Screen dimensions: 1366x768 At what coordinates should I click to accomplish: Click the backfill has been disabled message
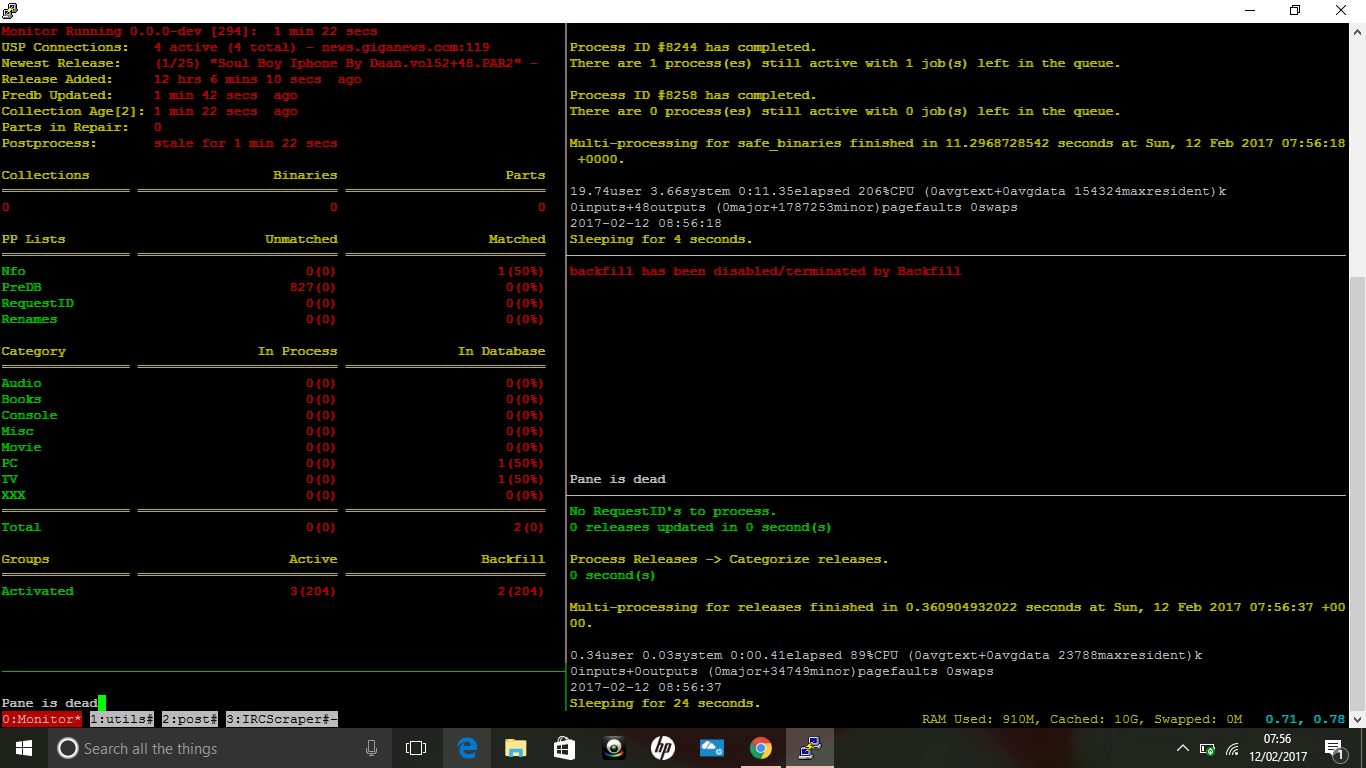tap(765, 271)
